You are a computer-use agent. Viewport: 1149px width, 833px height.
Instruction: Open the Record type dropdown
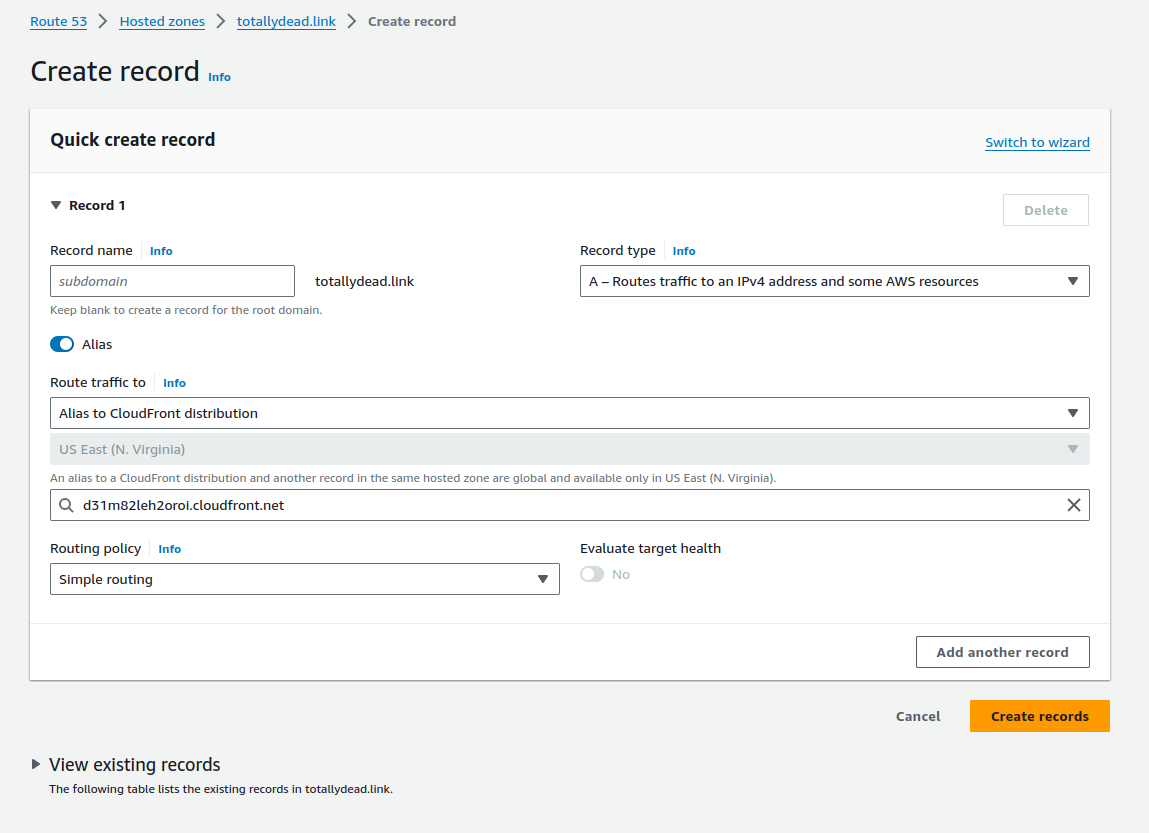coord(835,281)
